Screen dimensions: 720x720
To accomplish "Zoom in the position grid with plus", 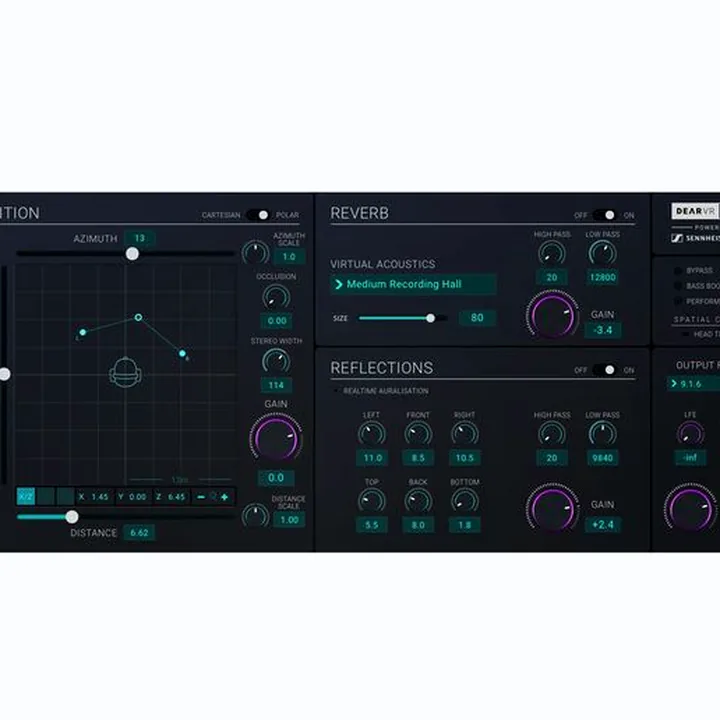I will pyautogui.click(x=225, y=497).
